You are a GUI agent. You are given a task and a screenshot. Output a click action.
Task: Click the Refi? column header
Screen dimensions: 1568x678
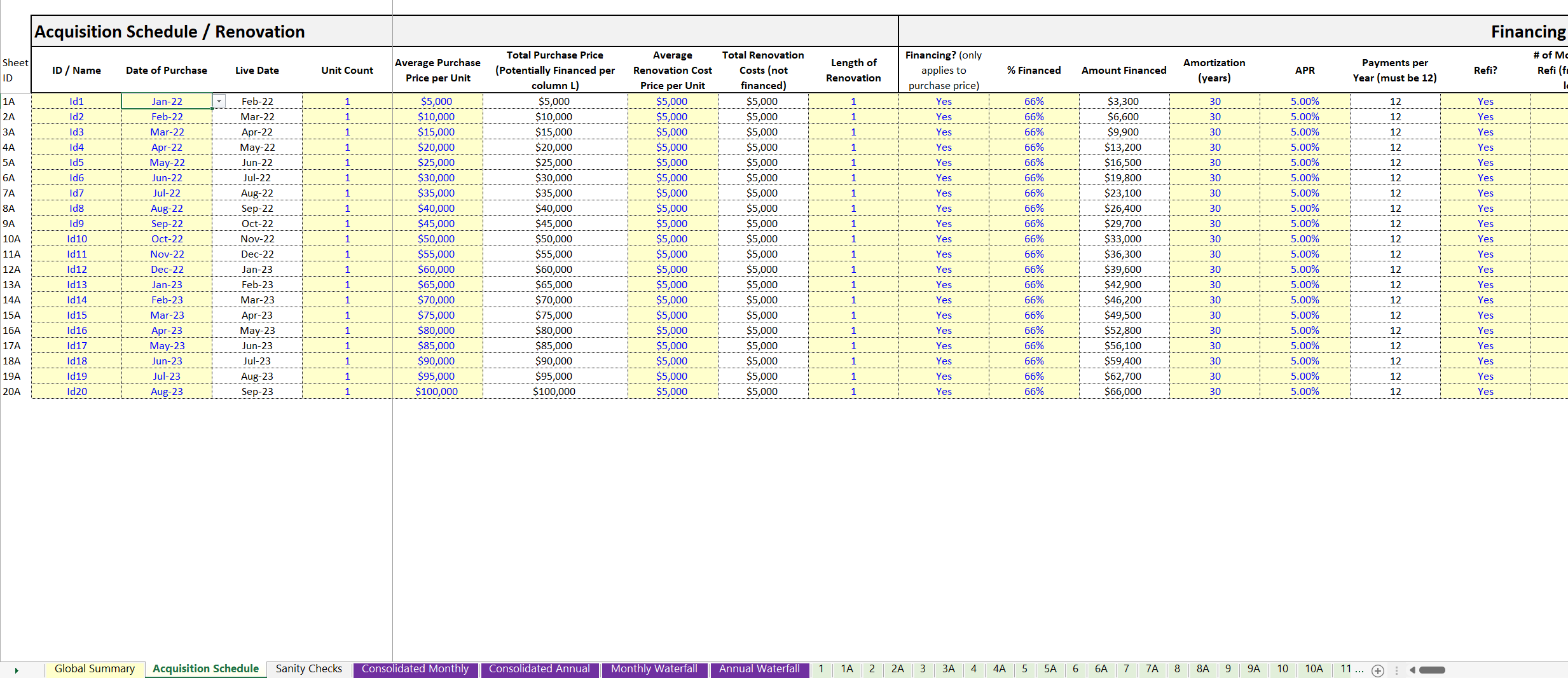[1485, 71]
